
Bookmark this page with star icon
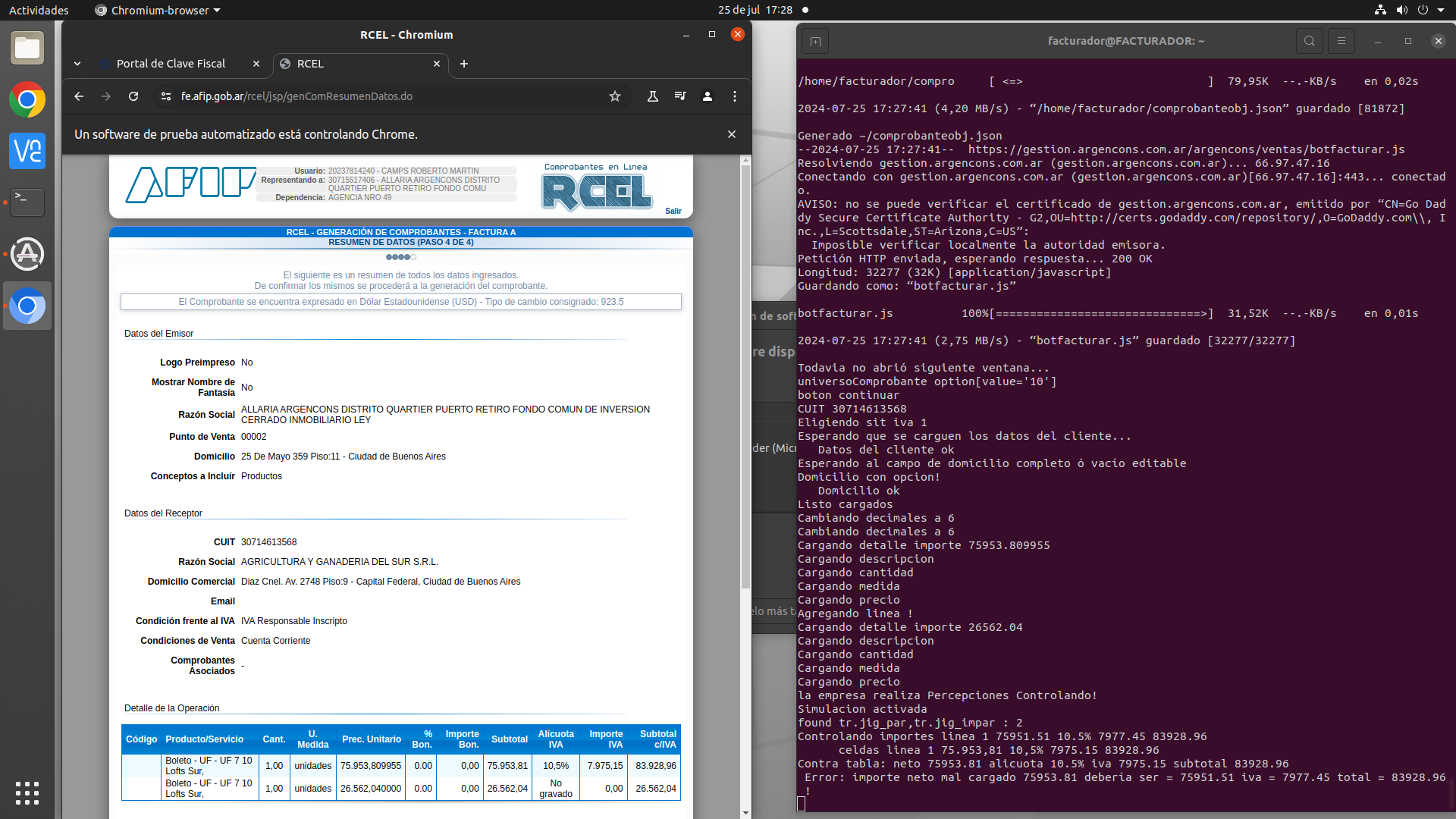point(615,96)
